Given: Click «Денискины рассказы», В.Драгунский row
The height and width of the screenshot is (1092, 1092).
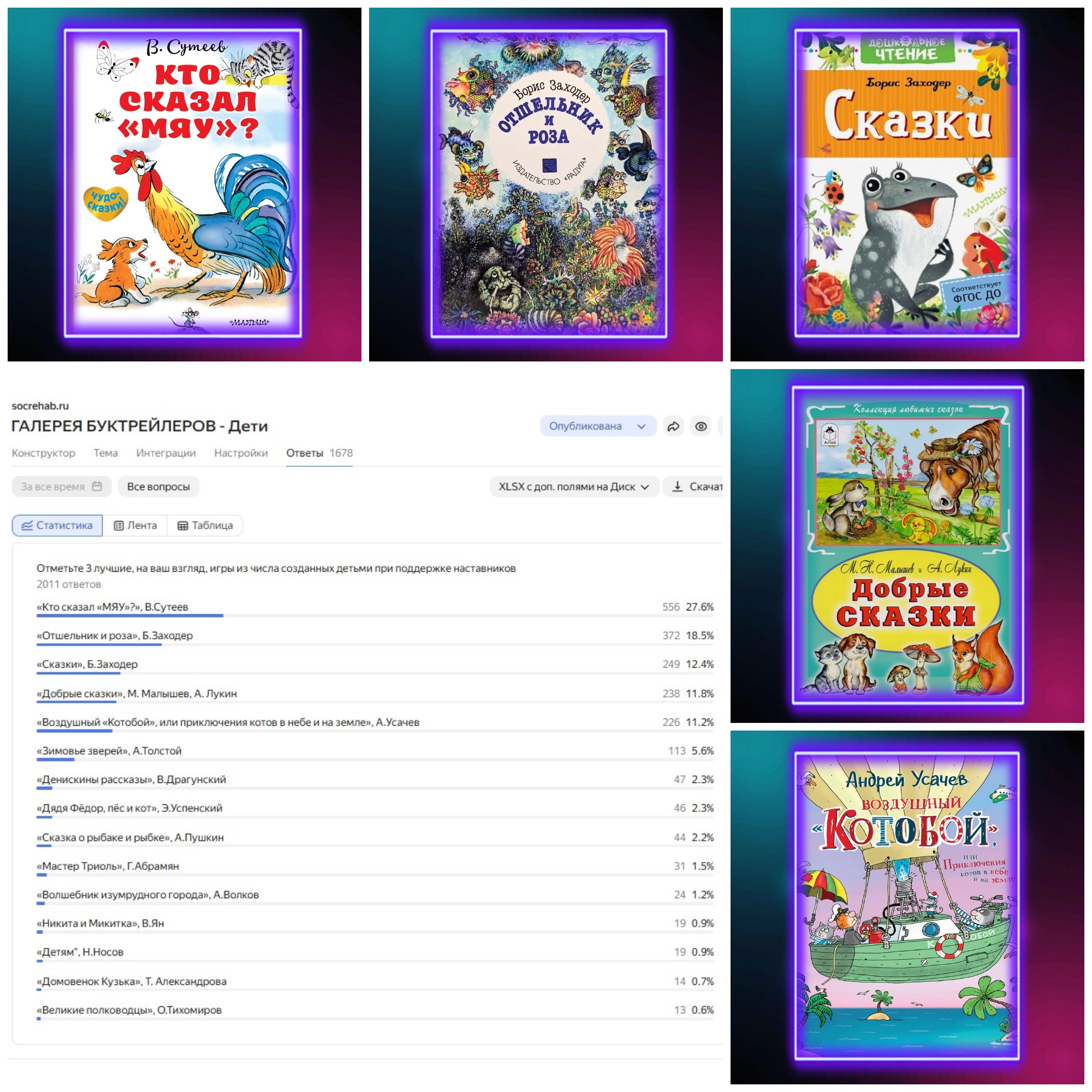Looking at the screenshot, I should [375, 781].
